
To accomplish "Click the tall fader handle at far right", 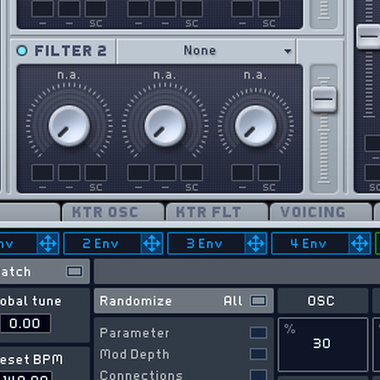I will click(368, 37).
